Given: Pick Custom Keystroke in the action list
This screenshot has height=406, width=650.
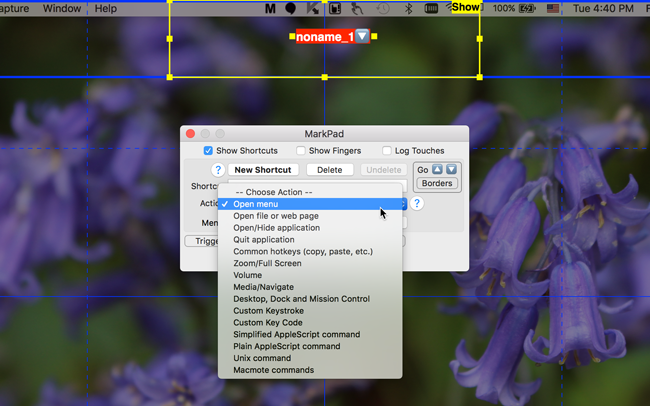Looking at the screenshot, I should tap(270, 310).
